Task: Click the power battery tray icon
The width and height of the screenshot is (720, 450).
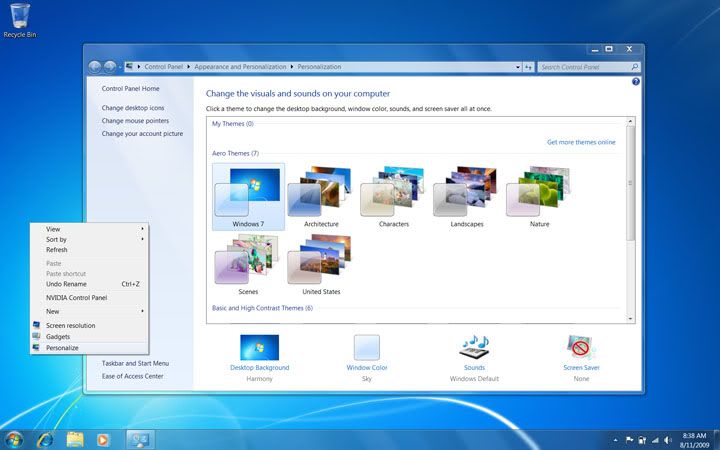Action: tap(642, 440)
